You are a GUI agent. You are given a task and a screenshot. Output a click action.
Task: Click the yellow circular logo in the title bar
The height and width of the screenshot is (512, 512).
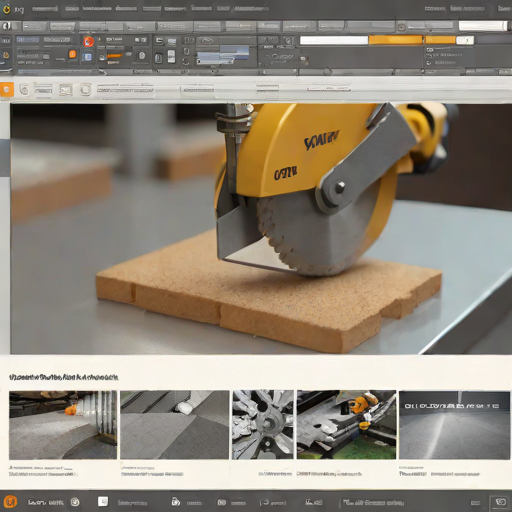(x=6, y=9)
